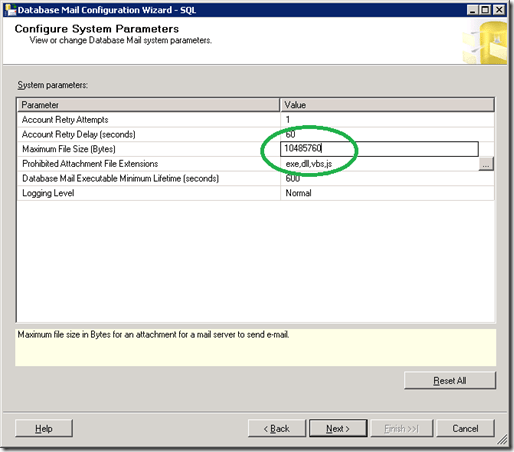Minimize the wizard window
This screenshot has width=514, height=452.
tap(472, 10)
